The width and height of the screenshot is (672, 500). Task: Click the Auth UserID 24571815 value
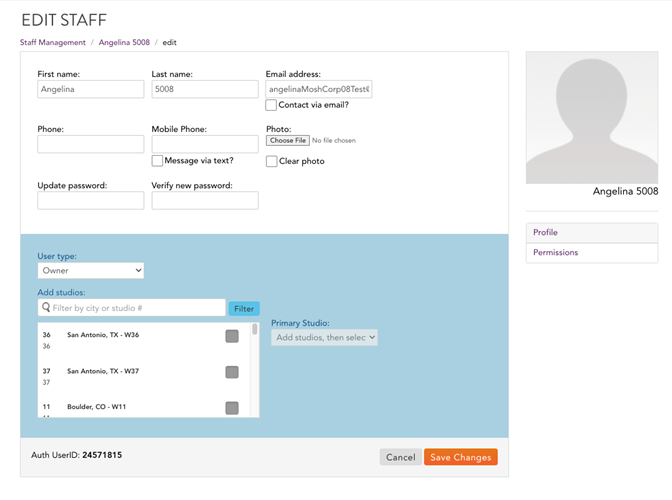click(x=102, y=455)
